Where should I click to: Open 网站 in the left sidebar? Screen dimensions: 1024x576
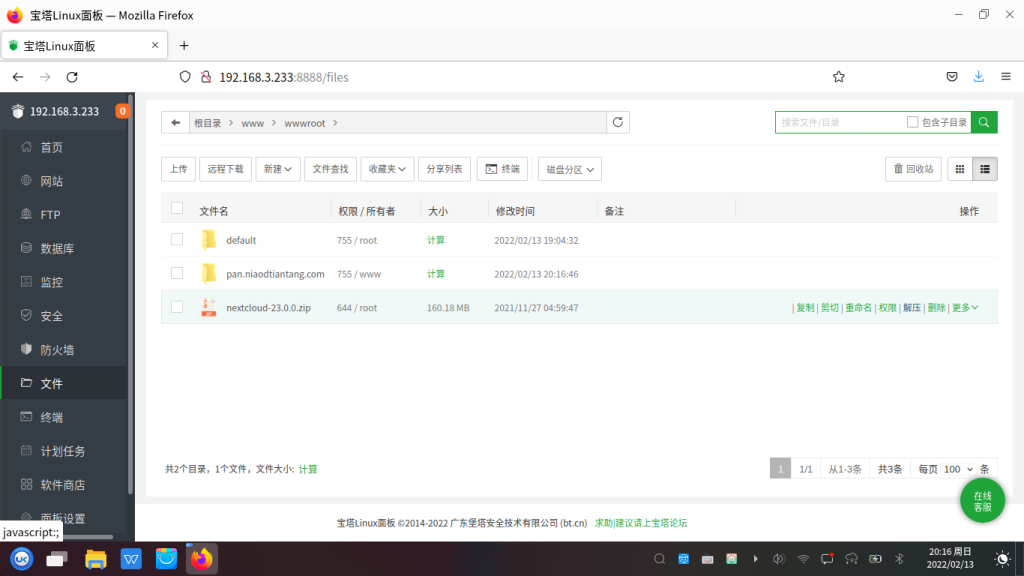tap(51, 181)
